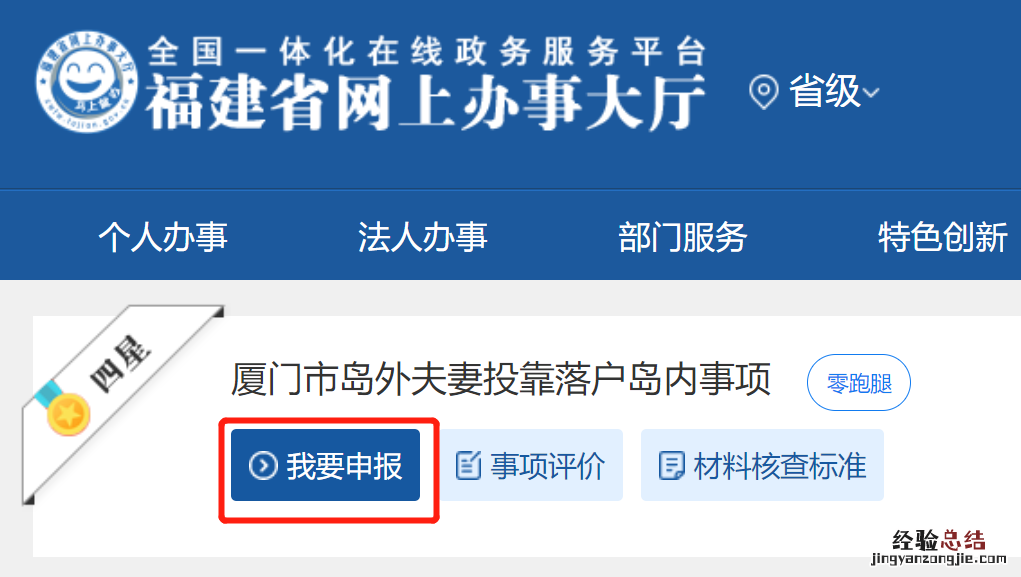Click the arrow icon in 我要申报

[263, 466]
